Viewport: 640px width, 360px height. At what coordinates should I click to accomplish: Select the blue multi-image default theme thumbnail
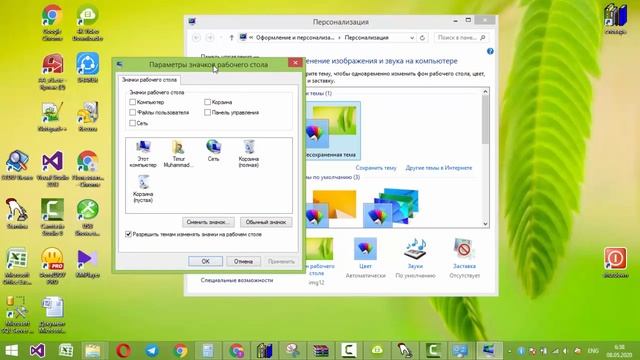391,208
